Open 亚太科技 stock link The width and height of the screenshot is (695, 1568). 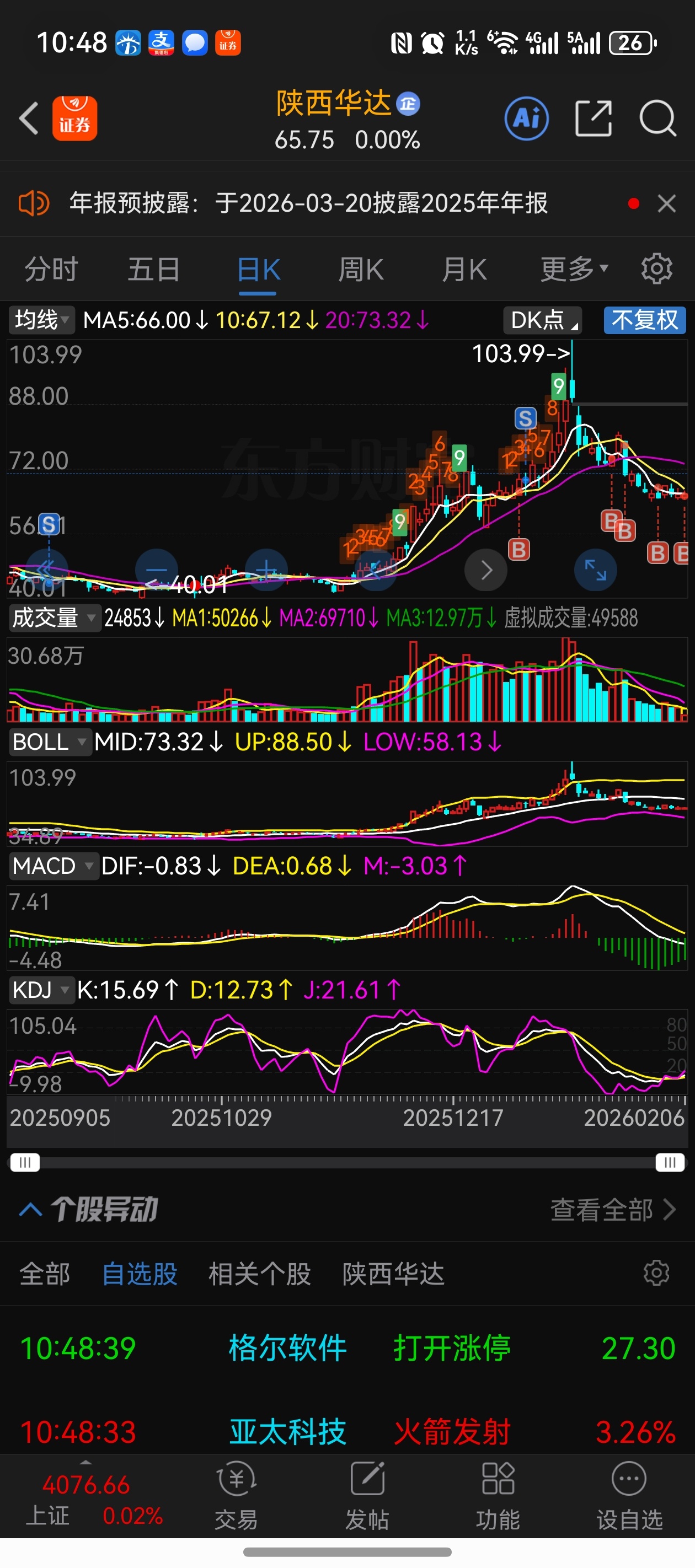click(287, 1432)
